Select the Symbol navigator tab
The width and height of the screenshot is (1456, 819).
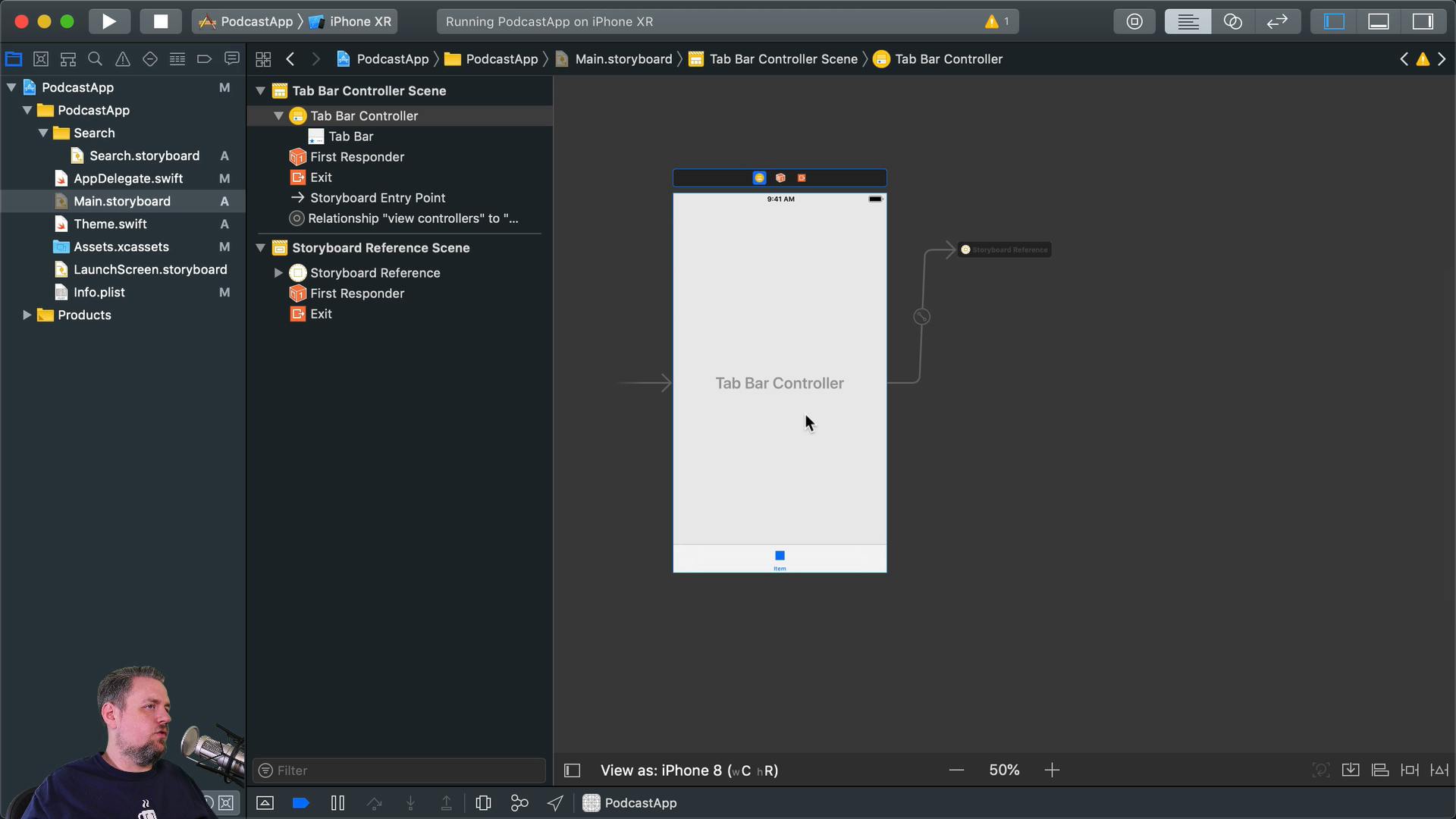(68, 59)
